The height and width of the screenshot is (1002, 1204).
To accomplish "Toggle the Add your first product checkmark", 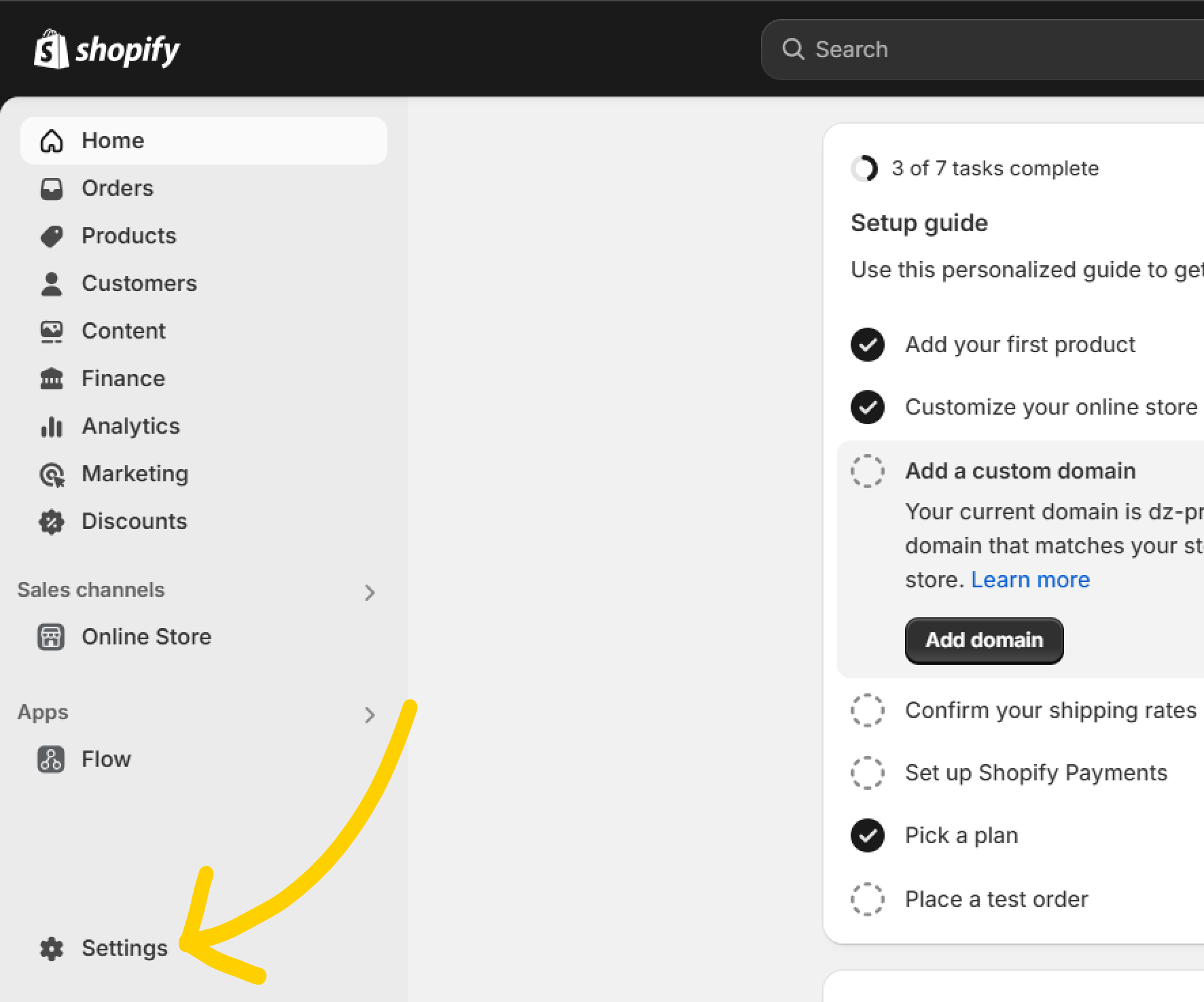I will (x=868, y=345).
